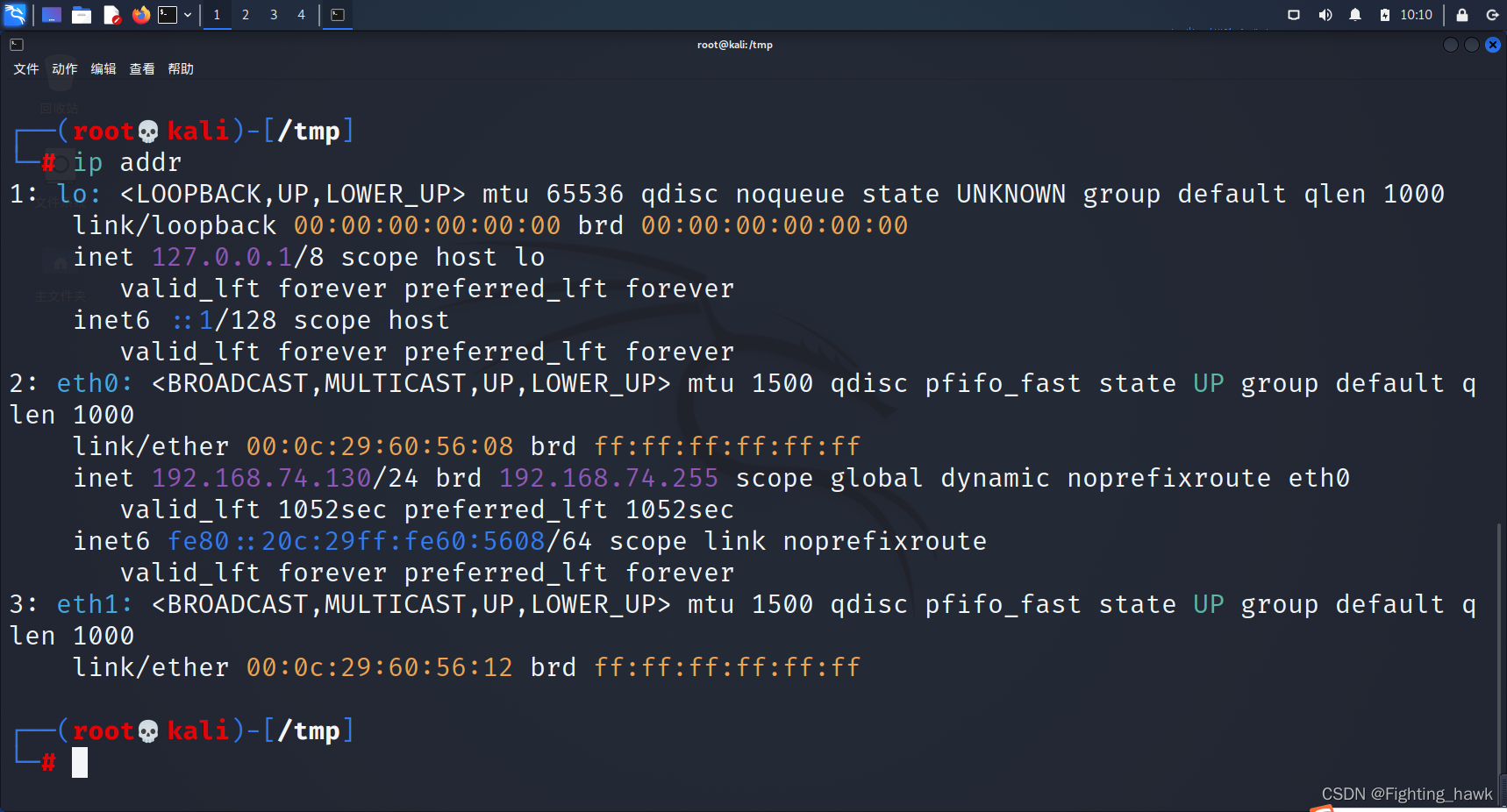The width and height of the screenshot is (1507, 812).
Task: Close the root@kali terminal window
Action: [x=1493, y=45]
